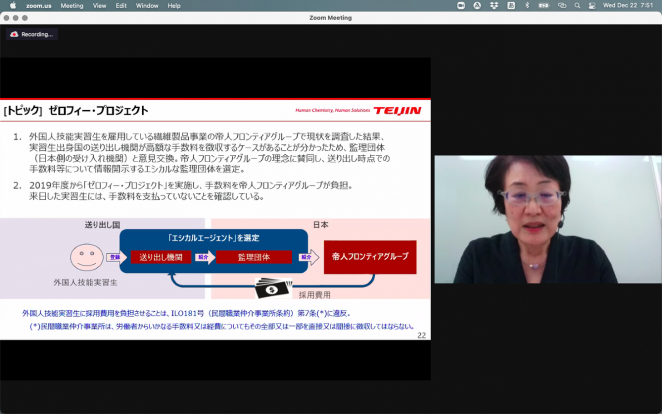Open Control Center icon in menu bar

[x=590, y=5]
